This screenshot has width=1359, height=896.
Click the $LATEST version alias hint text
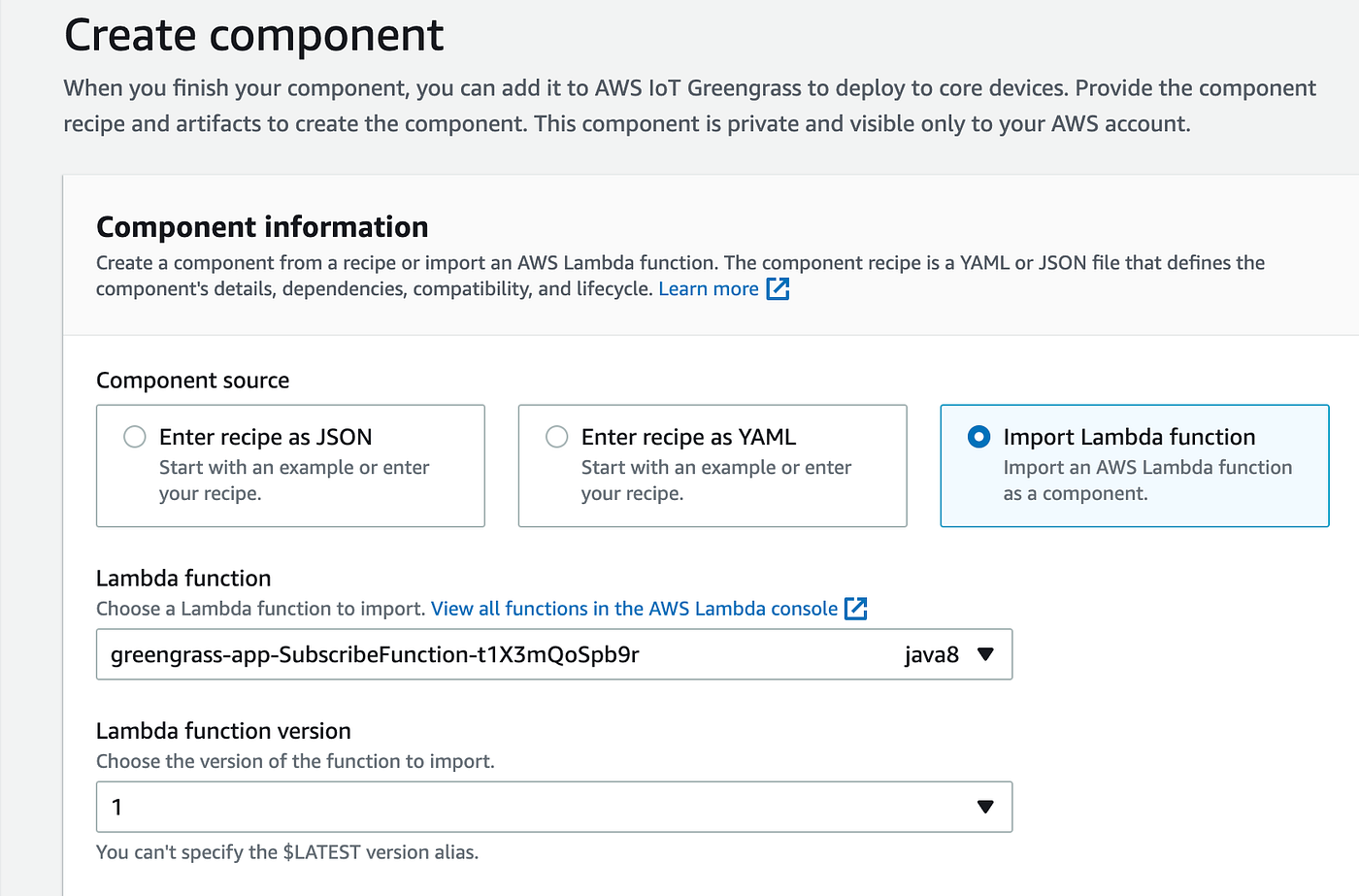(x=287, y=852)
